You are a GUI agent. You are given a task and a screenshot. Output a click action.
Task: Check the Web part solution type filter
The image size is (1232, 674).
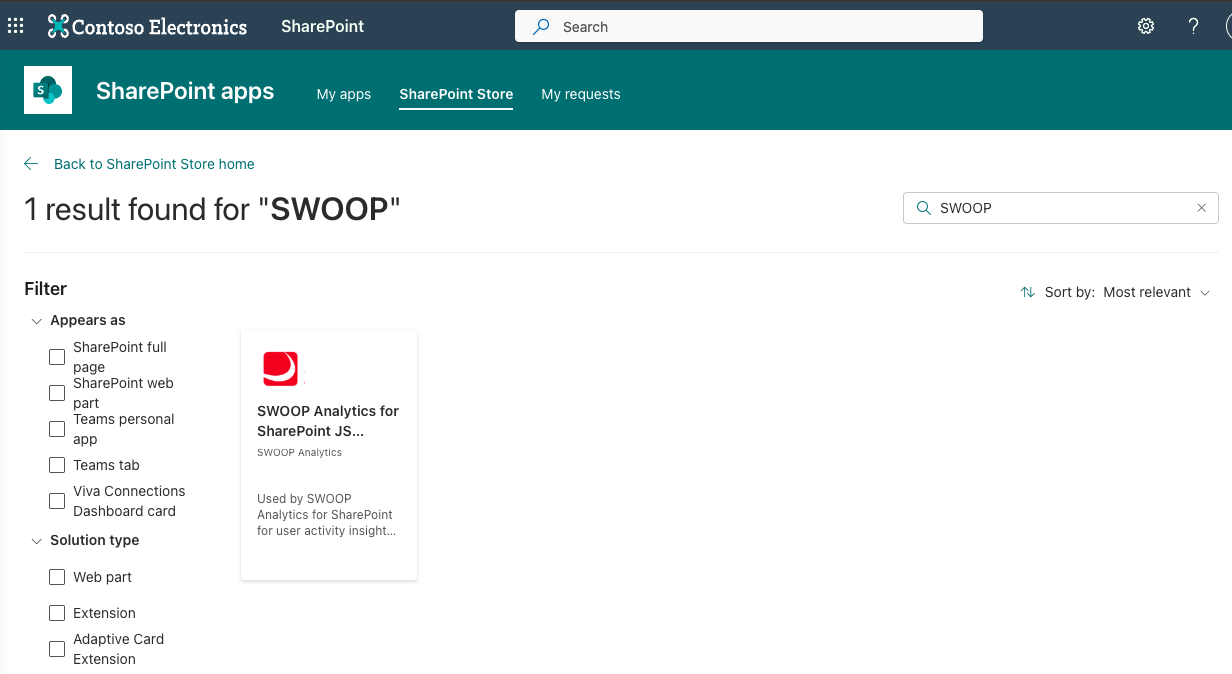click(x=57, y=577)
